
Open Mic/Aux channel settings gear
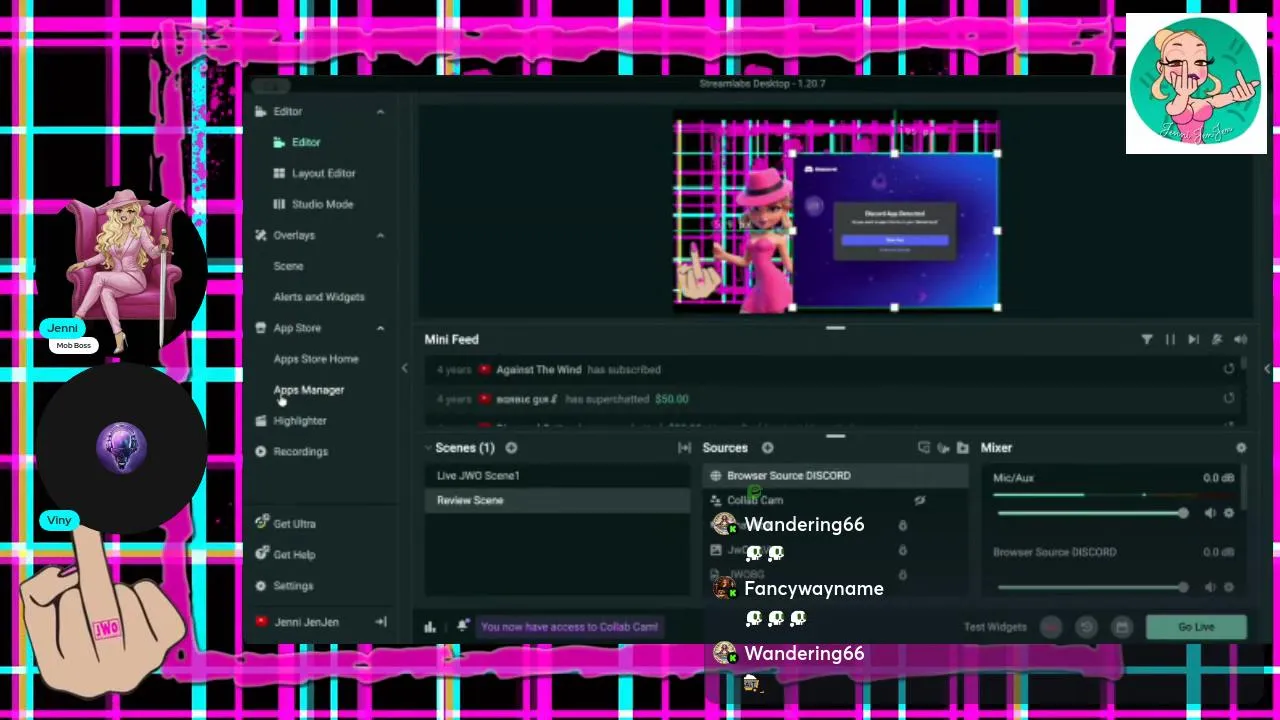click(x=1229, y=513)
